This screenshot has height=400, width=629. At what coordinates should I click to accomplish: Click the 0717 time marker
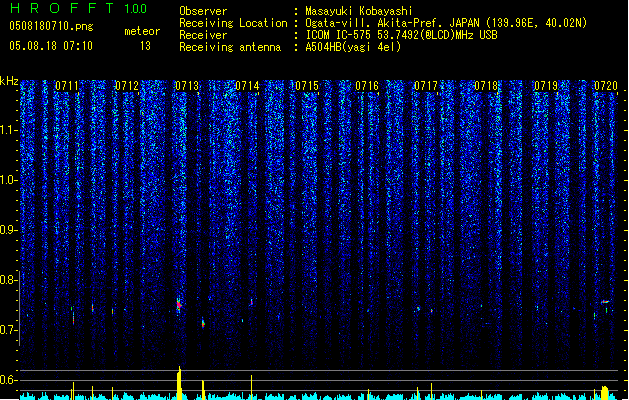(426, 86)
